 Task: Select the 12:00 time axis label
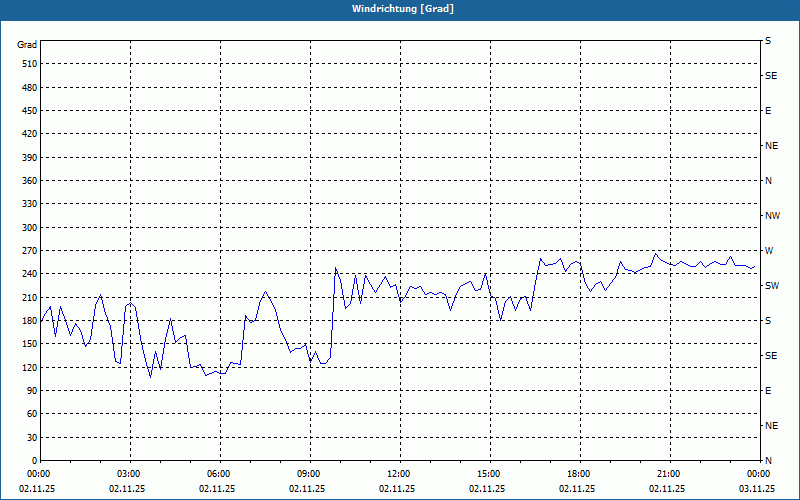point(400,474)
